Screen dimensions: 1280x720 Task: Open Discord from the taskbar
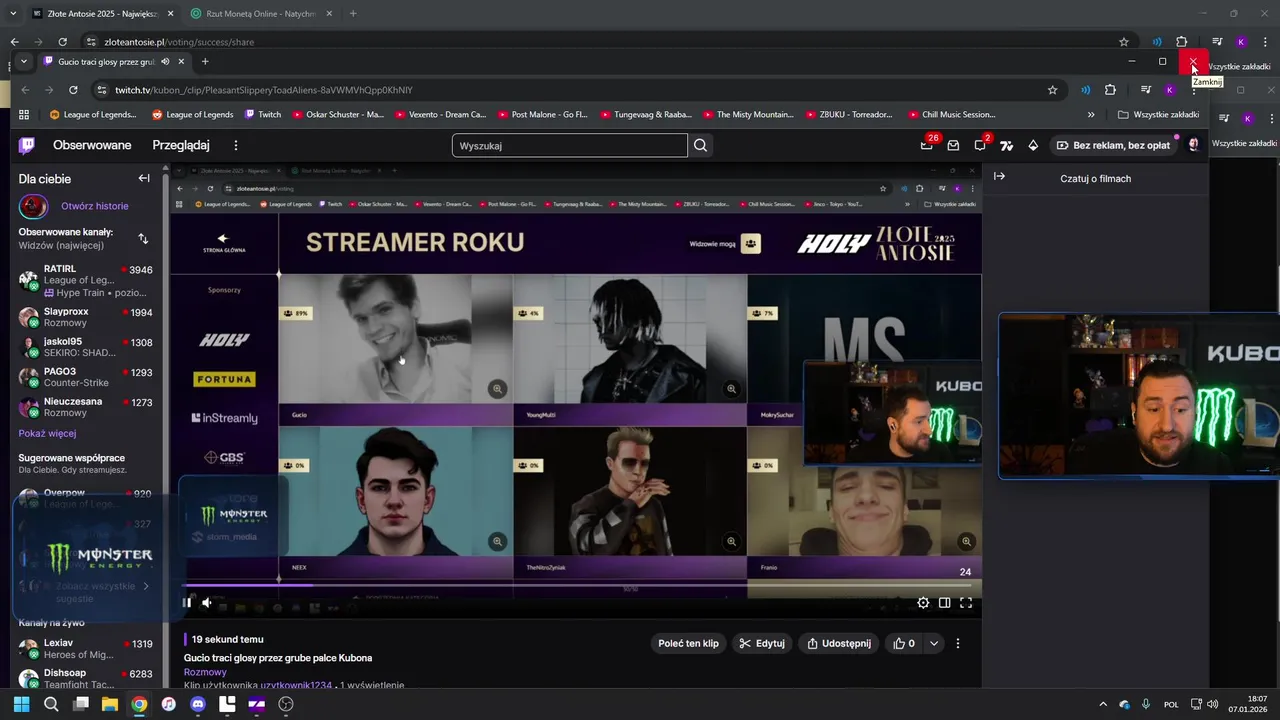pyautogui.click(x=198, y=704)
